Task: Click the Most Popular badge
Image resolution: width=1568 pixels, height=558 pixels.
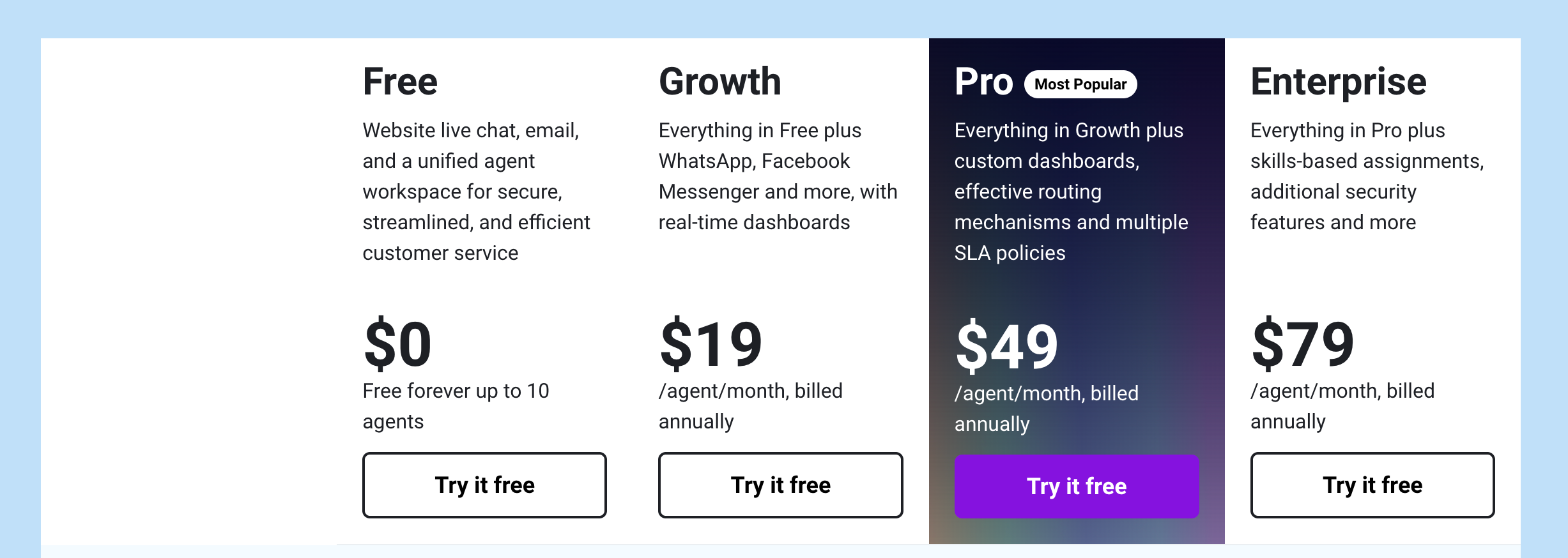Action: coord(1080,84)
